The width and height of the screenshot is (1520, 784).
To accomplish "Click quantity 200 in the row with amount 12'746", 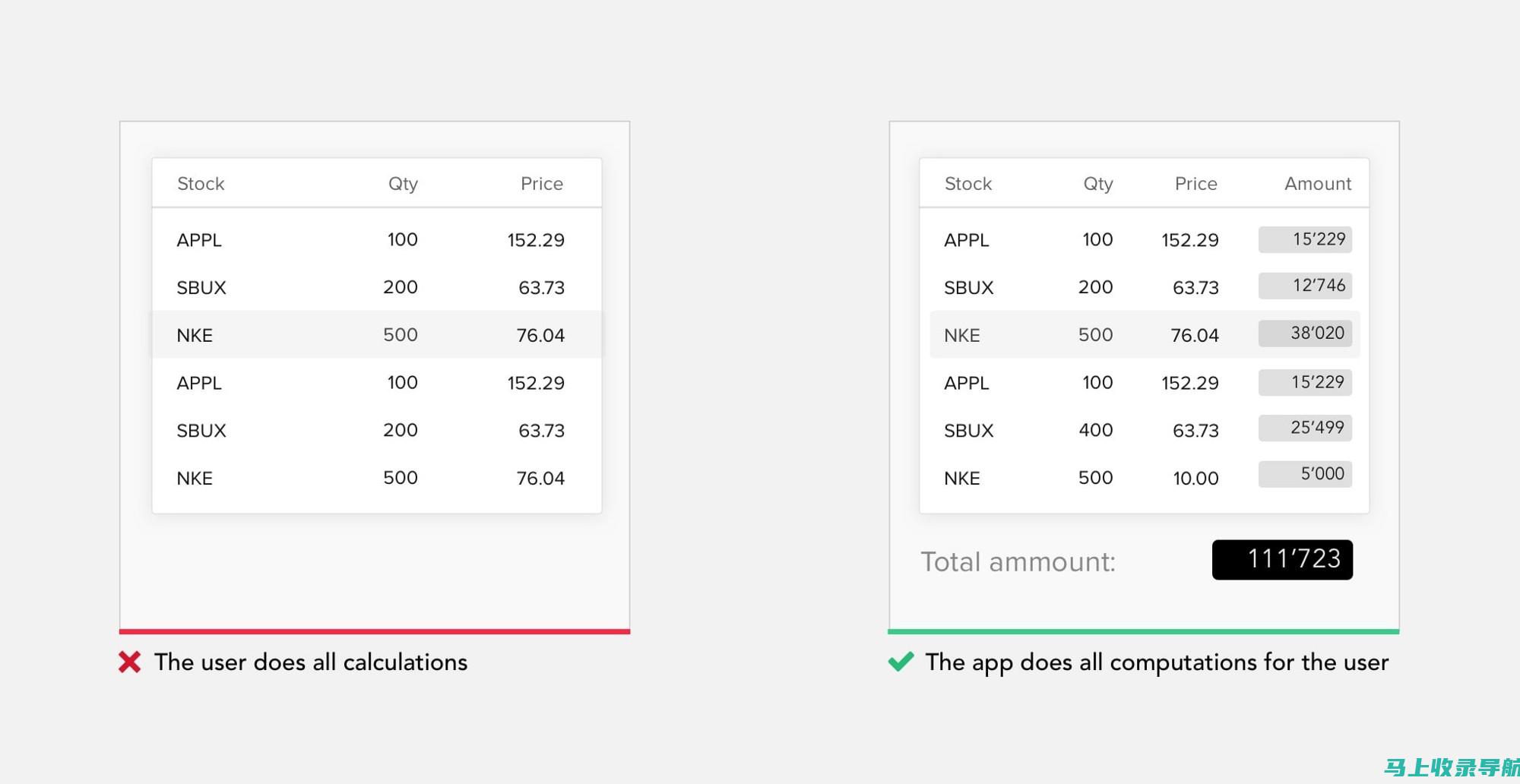I will click(1096, 287).
